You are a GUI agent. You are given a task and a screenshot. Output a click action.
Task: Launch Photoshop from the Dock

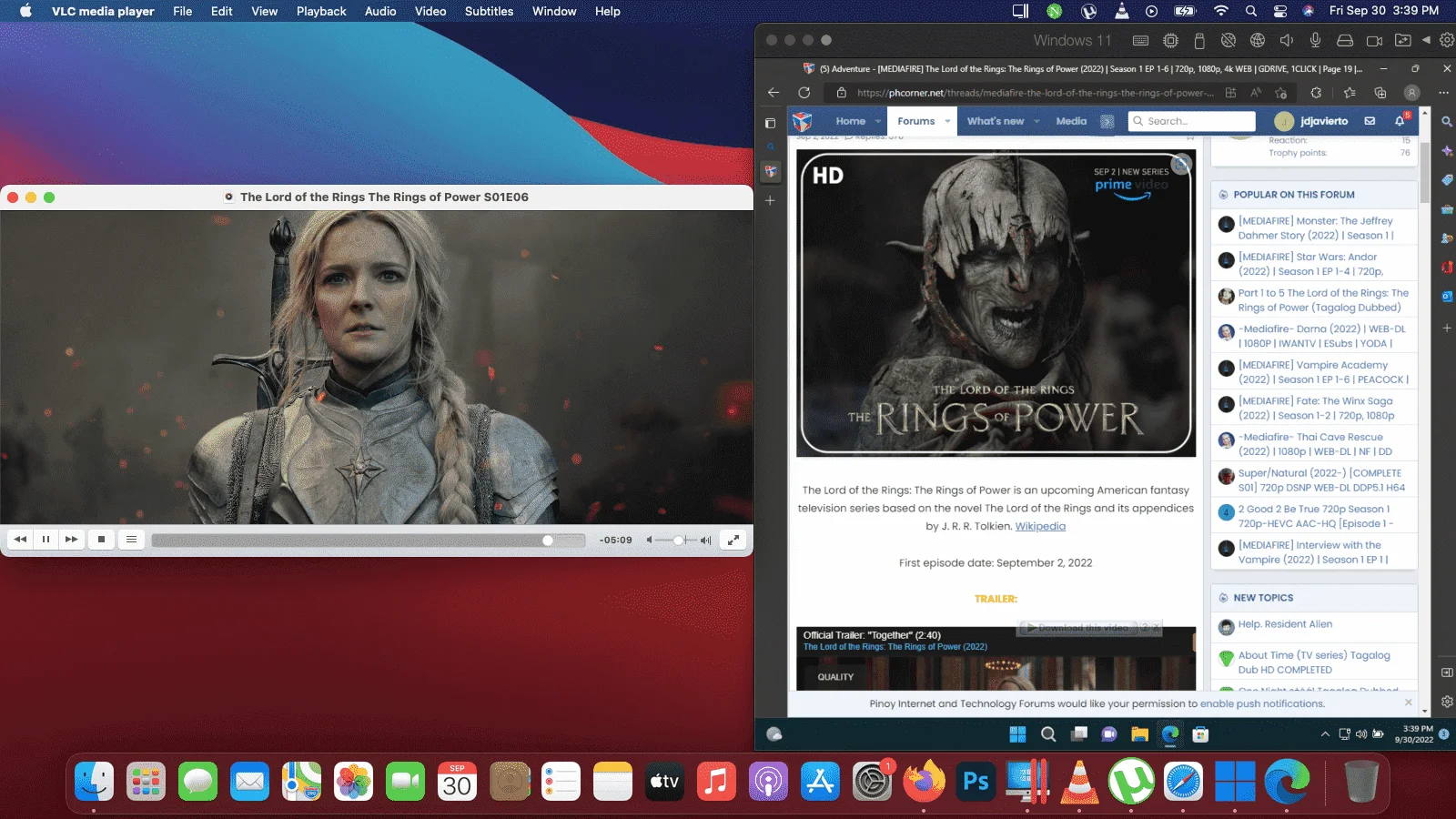click(976, 782)
